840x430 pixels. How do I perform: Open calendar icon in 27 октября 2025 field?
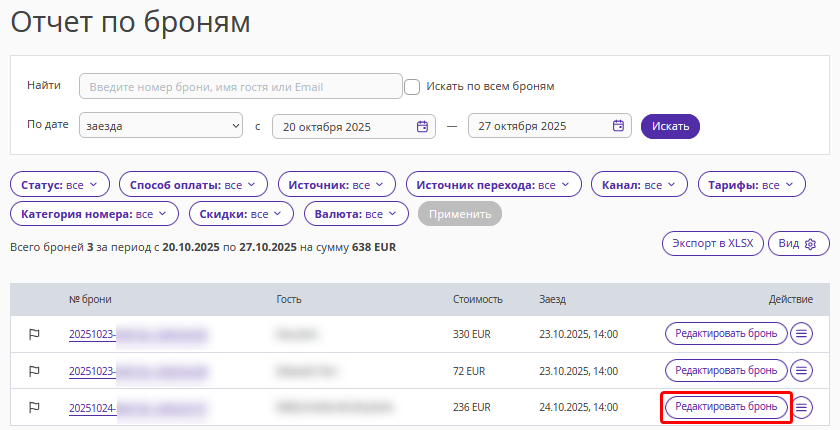pos(618,126)
